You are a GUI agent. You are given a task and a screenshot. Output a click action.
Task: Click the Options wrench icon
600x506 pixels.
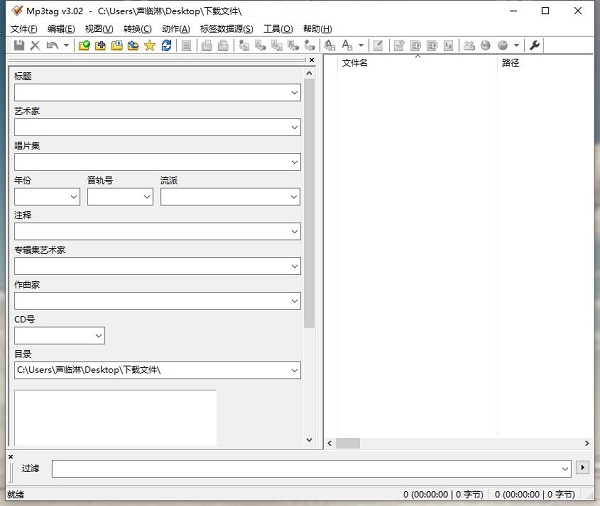point(535,45)
